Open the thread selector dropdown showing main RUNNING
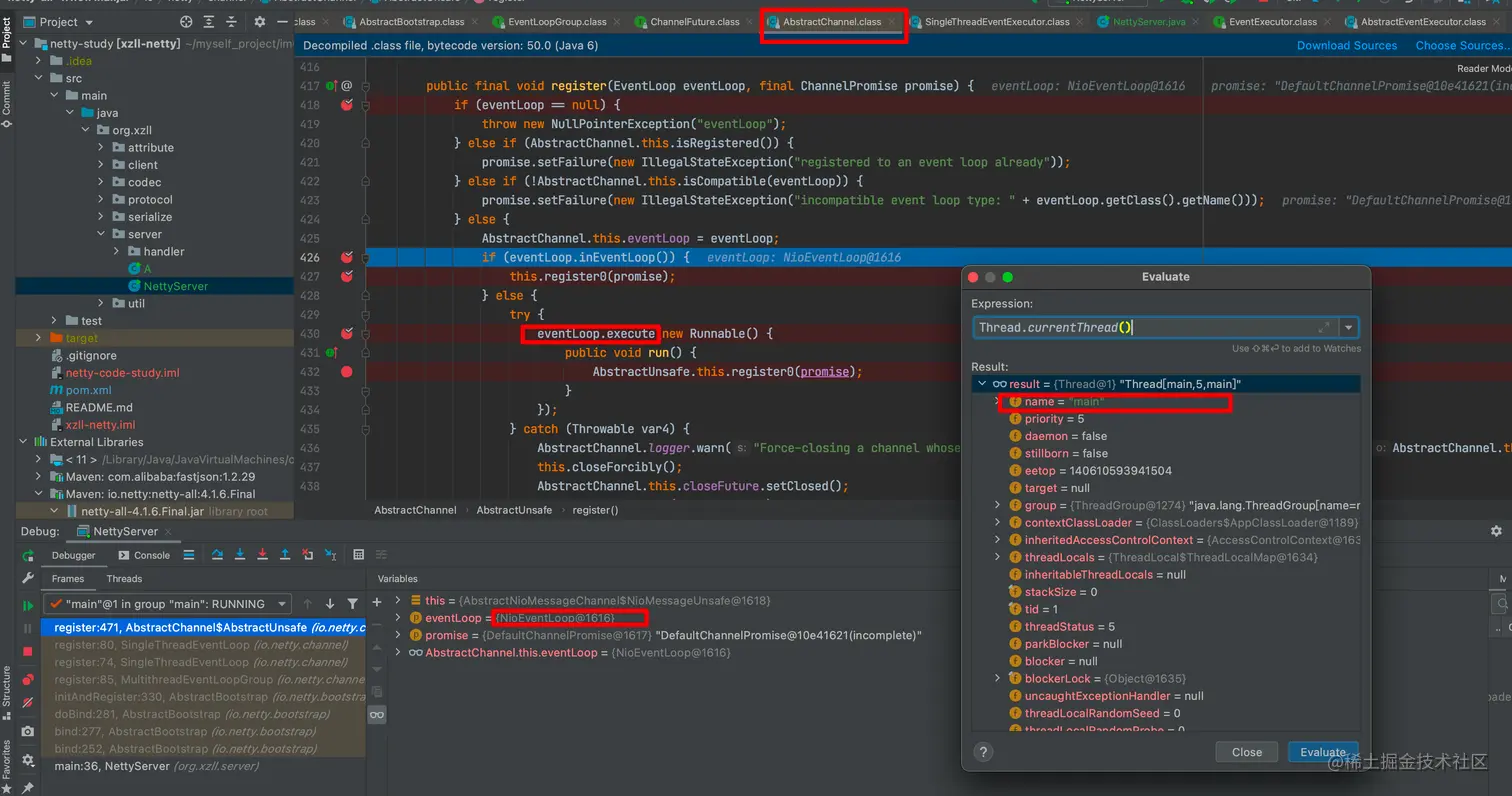1512x796 pixels. (x=167, y=604)
